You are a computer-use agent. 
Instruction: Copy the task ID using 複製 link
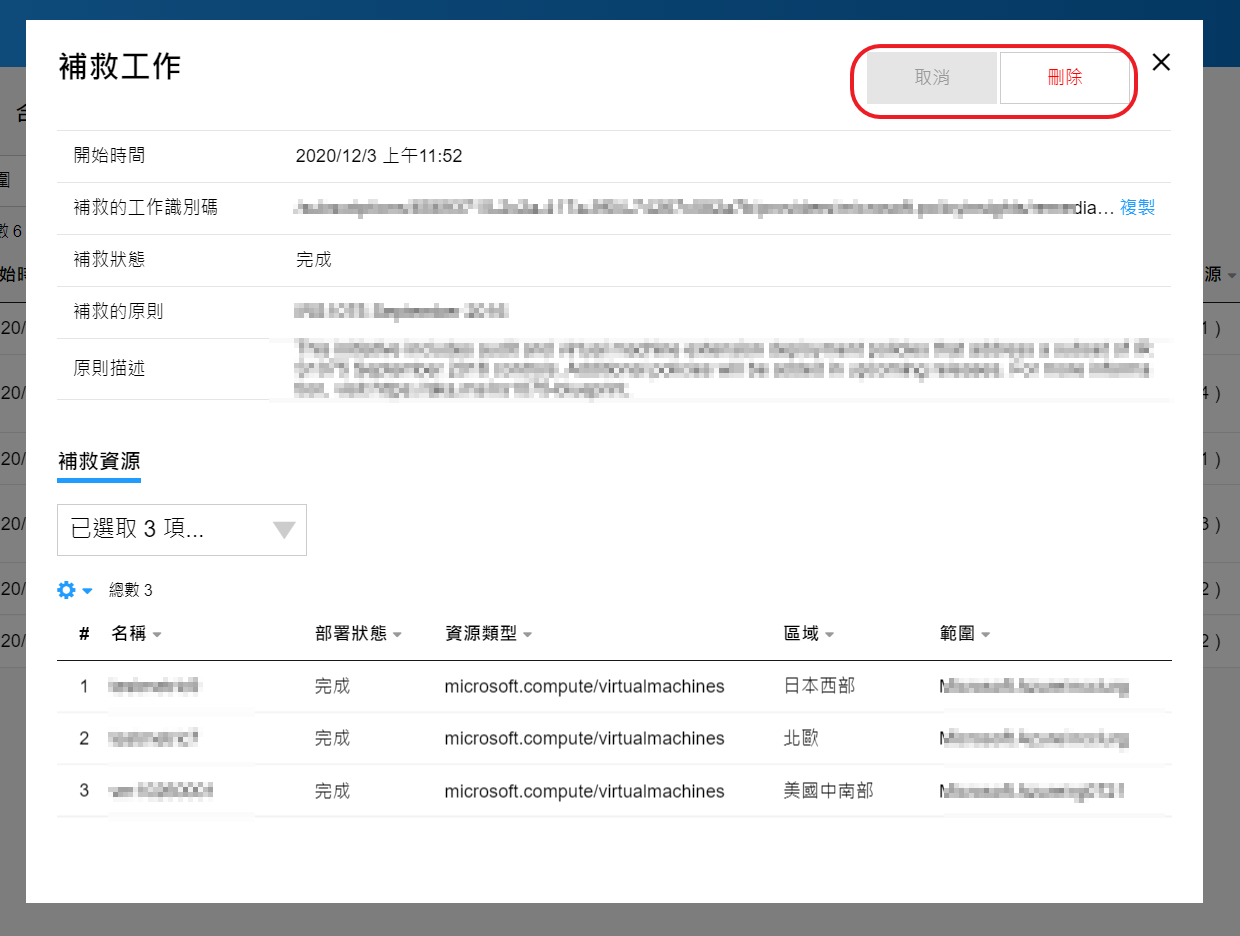(1137, 207)
